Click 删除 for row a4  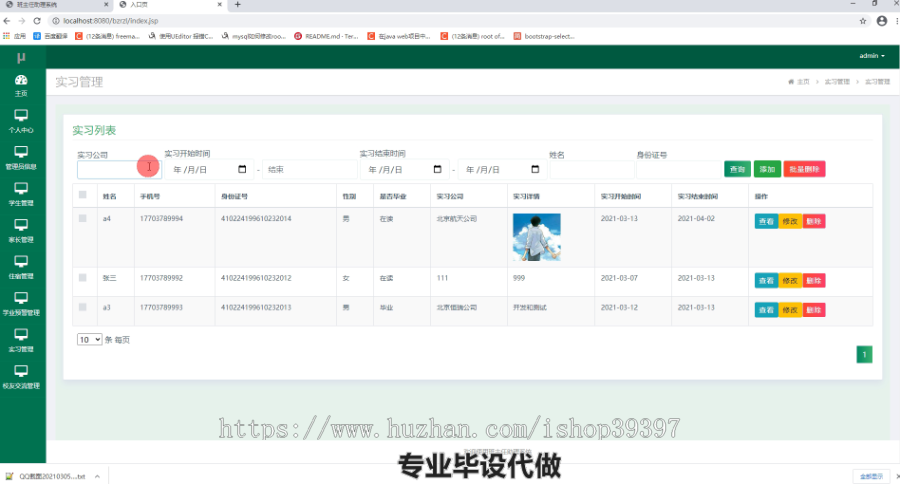[814, 221]
